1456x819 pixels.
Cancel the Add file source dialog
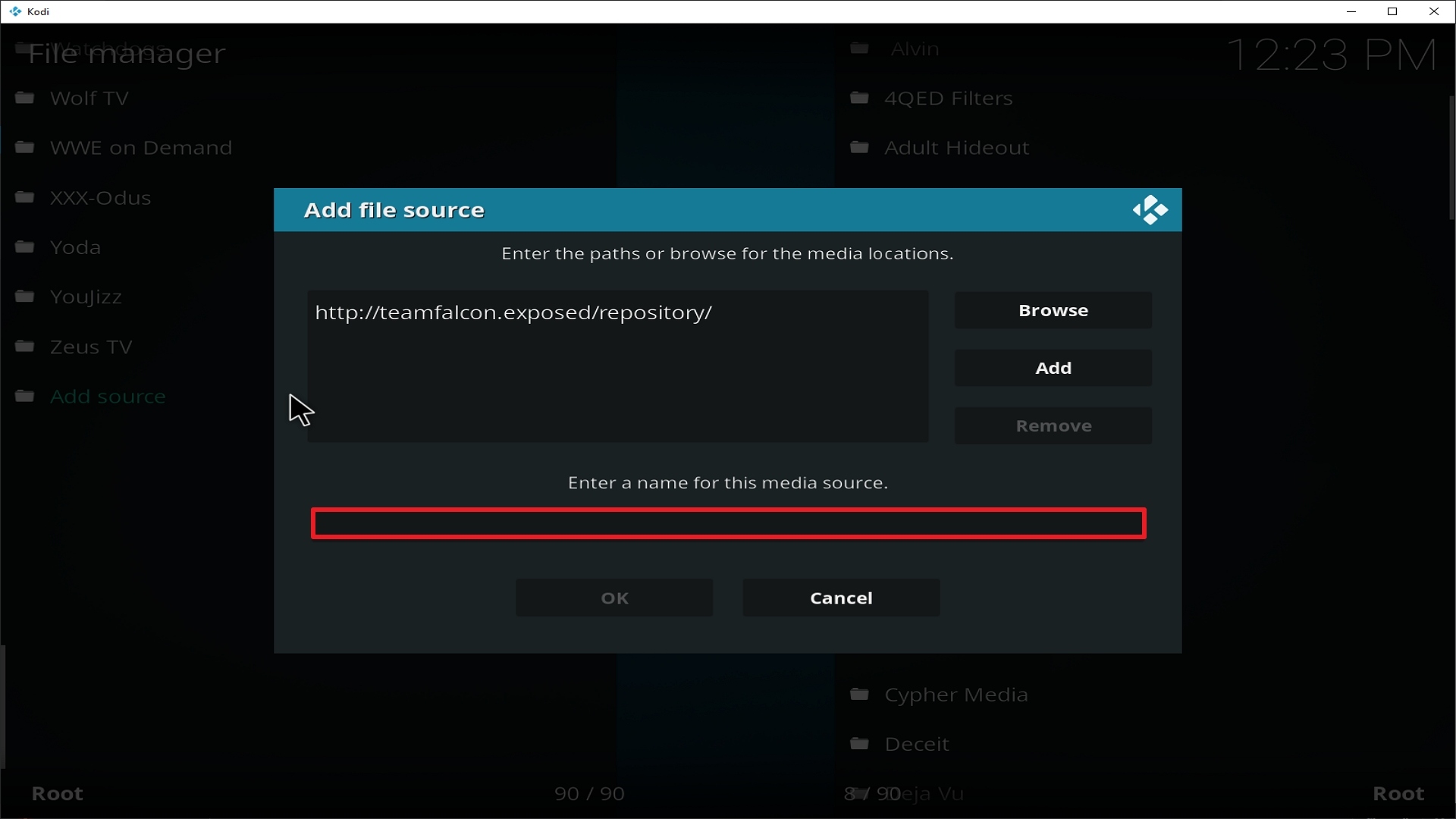(841, 598)
